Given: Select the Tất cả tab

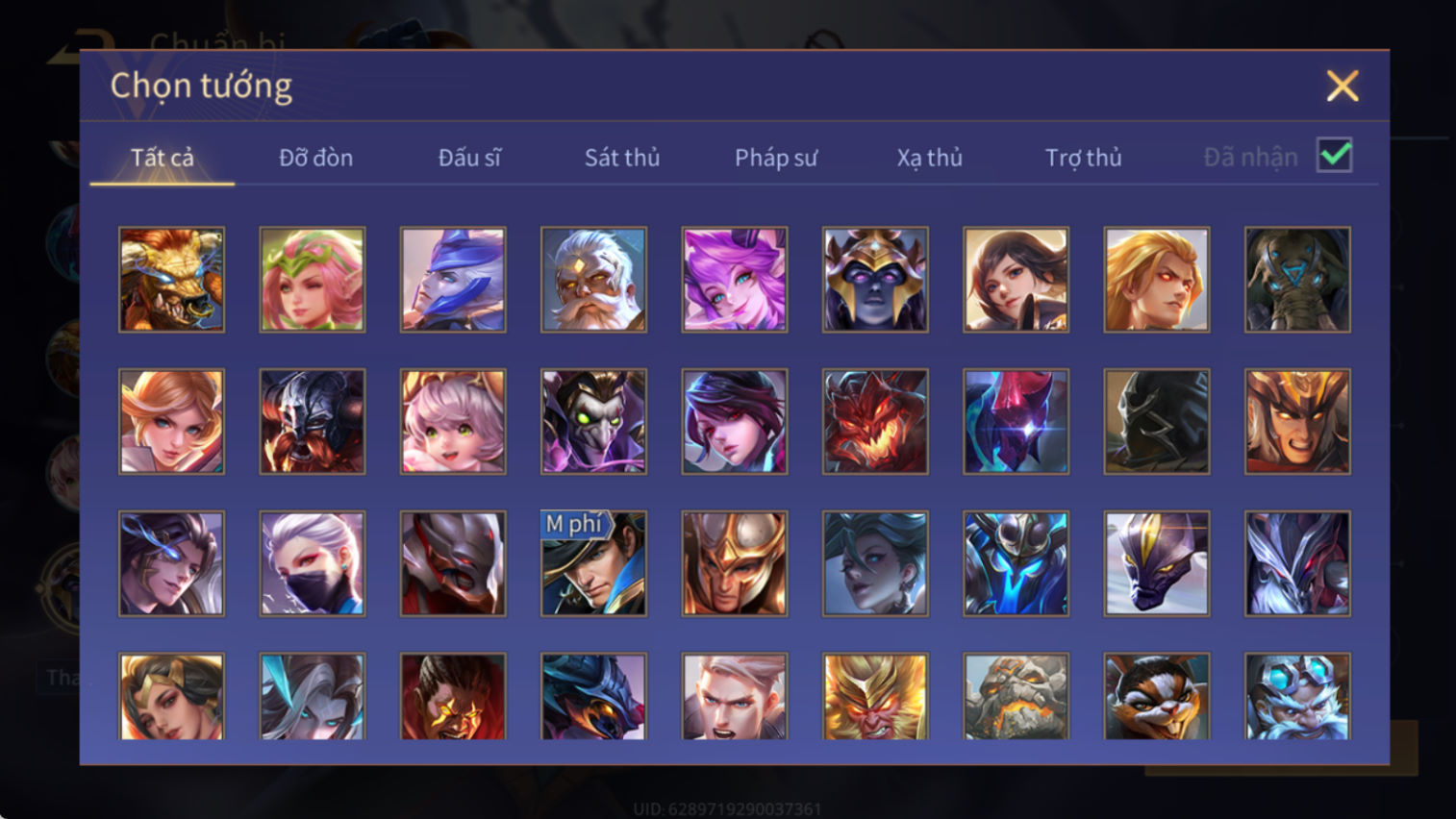Looking at the screenshot, I should (163, 158).
